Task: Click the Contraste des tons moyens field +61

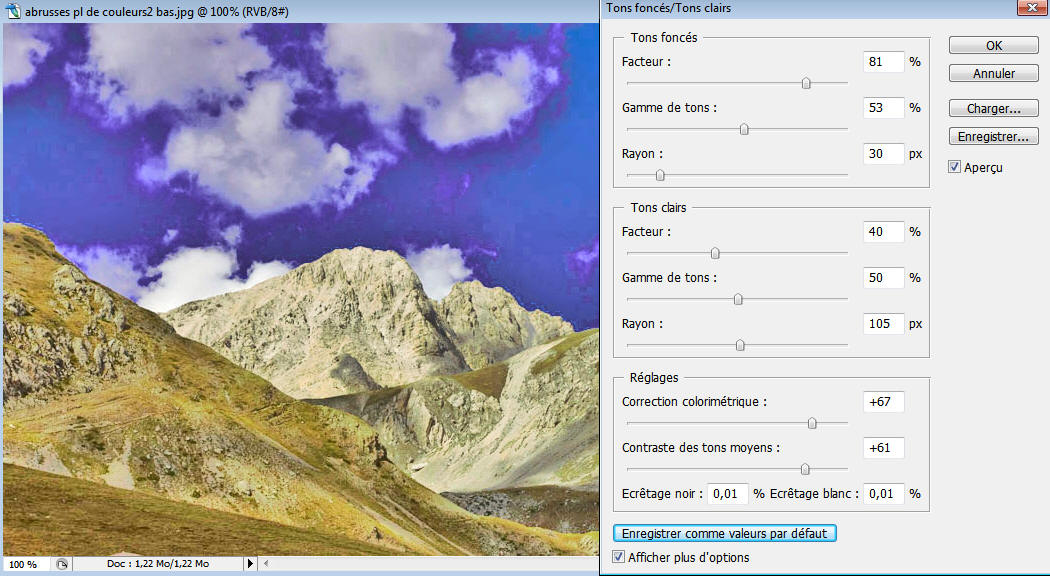Action: (884, 448)
